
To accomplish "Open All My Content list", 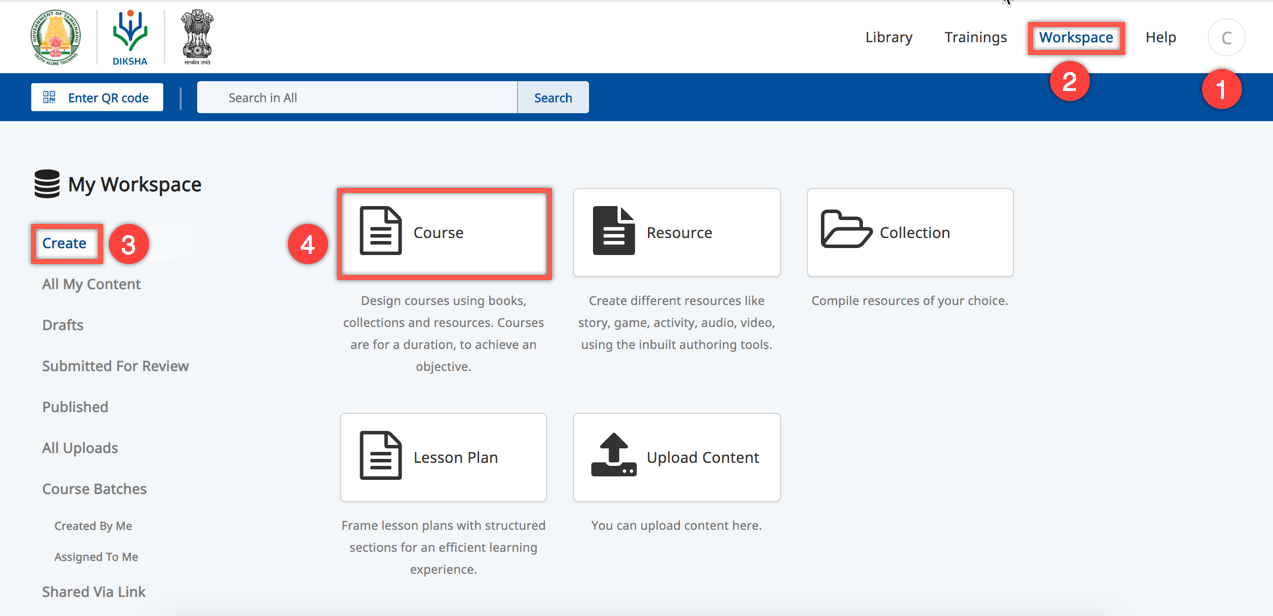I will 91,284.
